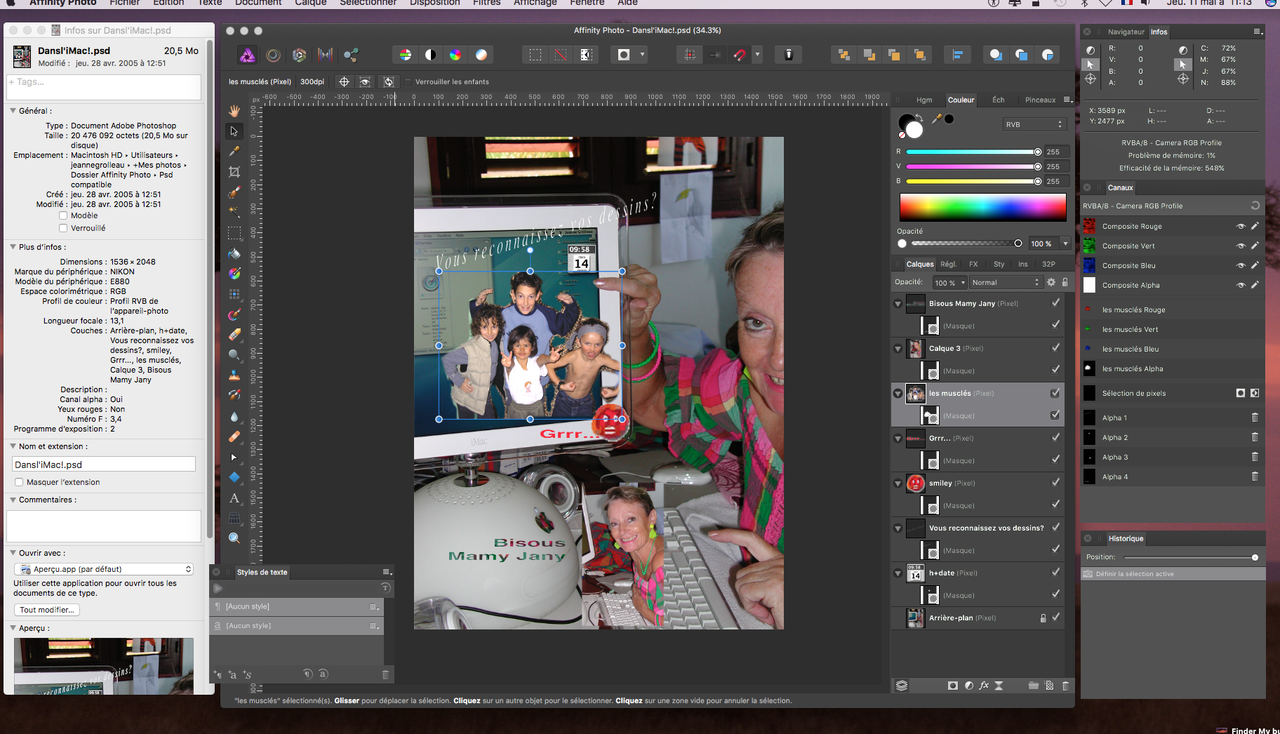This screenshot has height=734, width=1280.
Task: Hide the Composite Vert channel eye
Action: 1241,246
